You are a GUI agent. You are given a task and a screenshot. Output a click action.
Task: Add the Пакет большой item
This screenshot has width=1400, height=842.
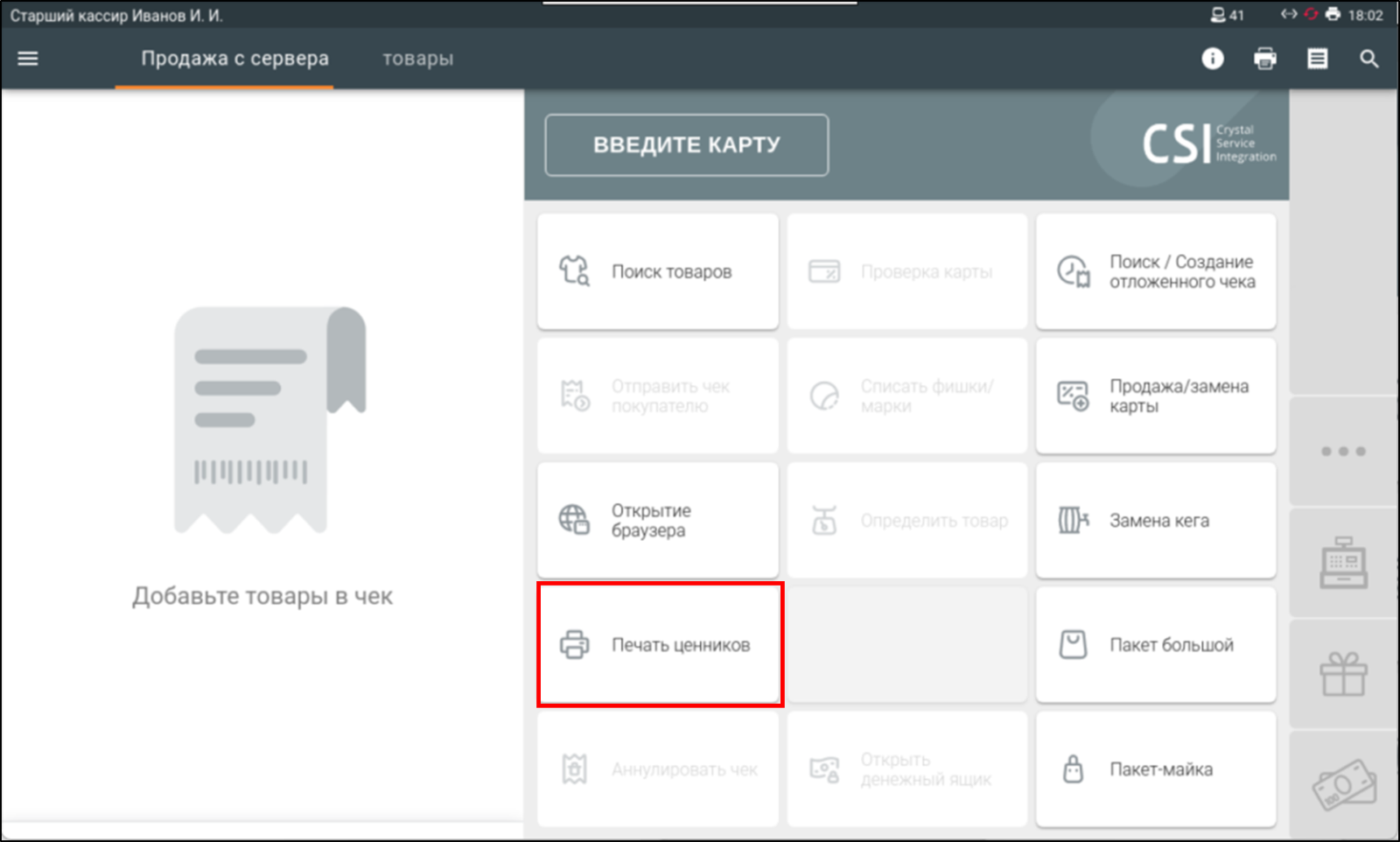click(1156, 645)
